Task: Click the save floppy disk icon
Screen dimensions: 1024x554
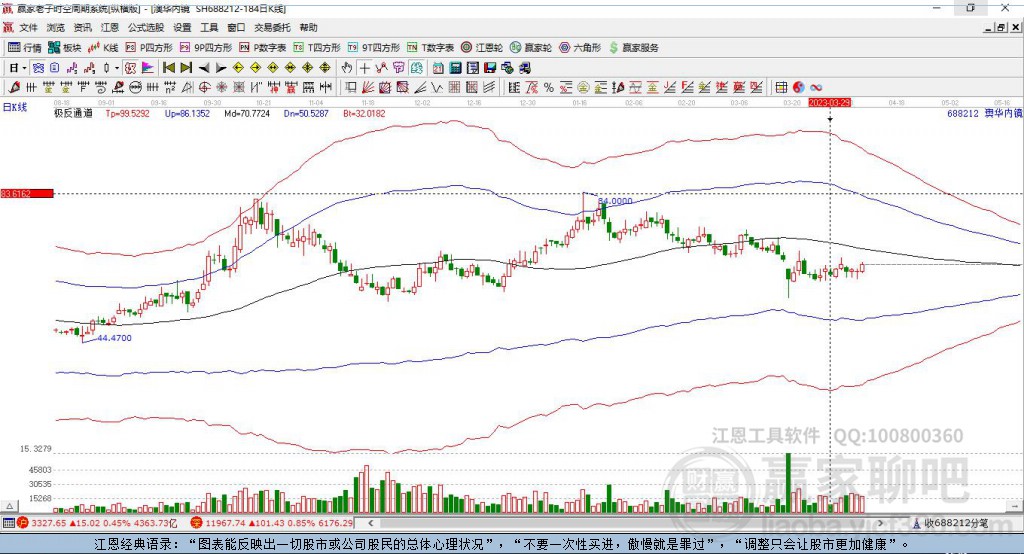Action: (x=490, y=68)
